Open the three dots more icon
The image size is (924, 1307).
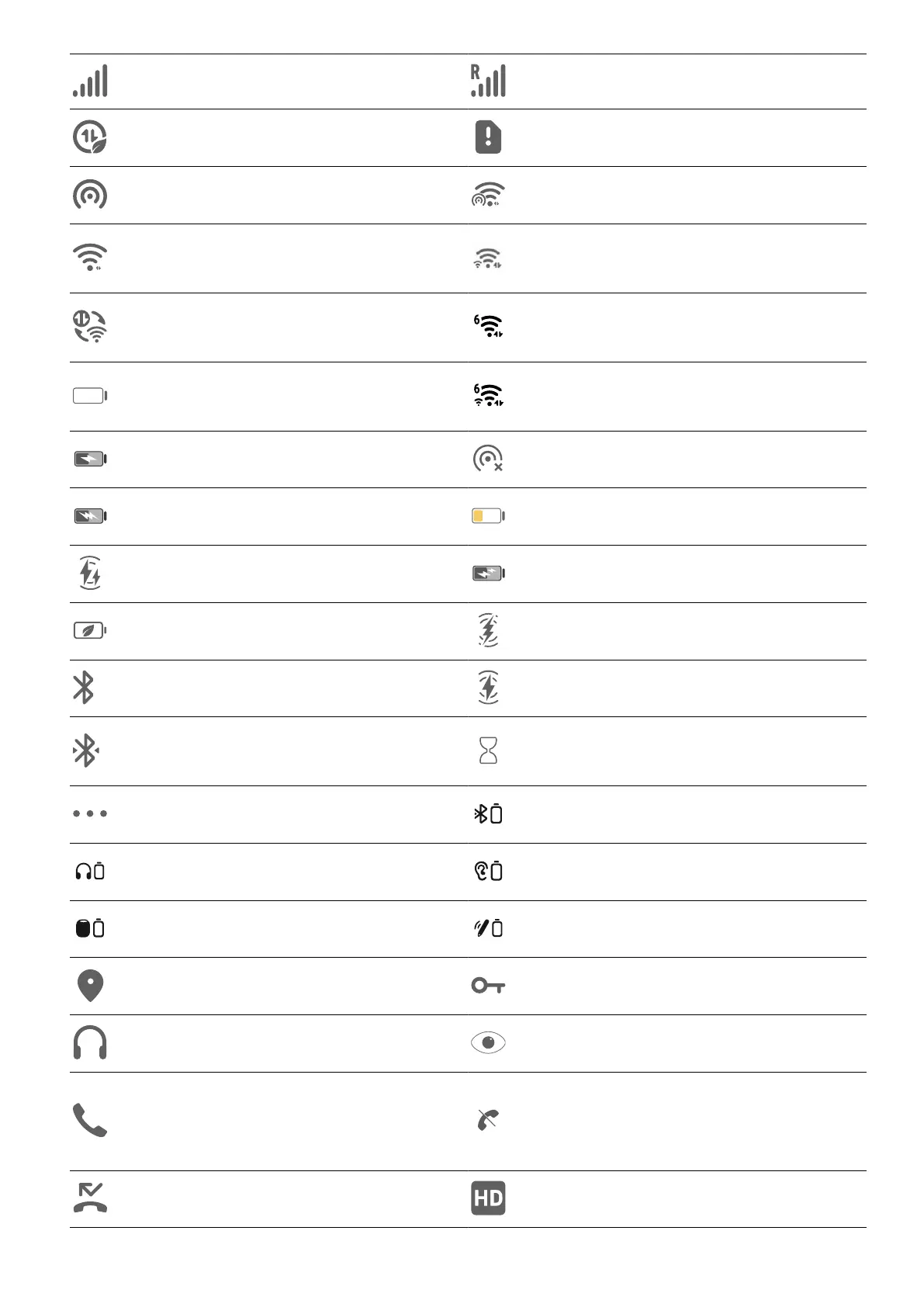[90, 813]
